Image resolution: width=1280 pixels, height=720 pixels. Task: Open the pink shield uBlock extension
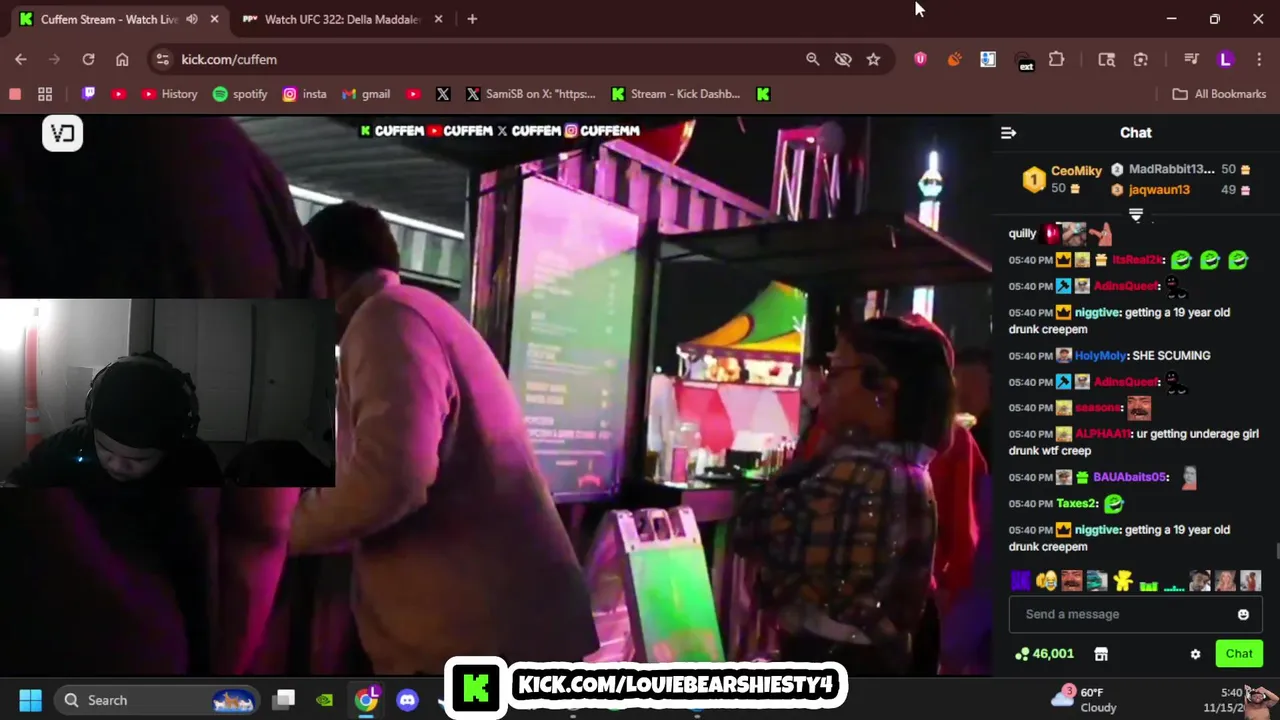point(920,59)
